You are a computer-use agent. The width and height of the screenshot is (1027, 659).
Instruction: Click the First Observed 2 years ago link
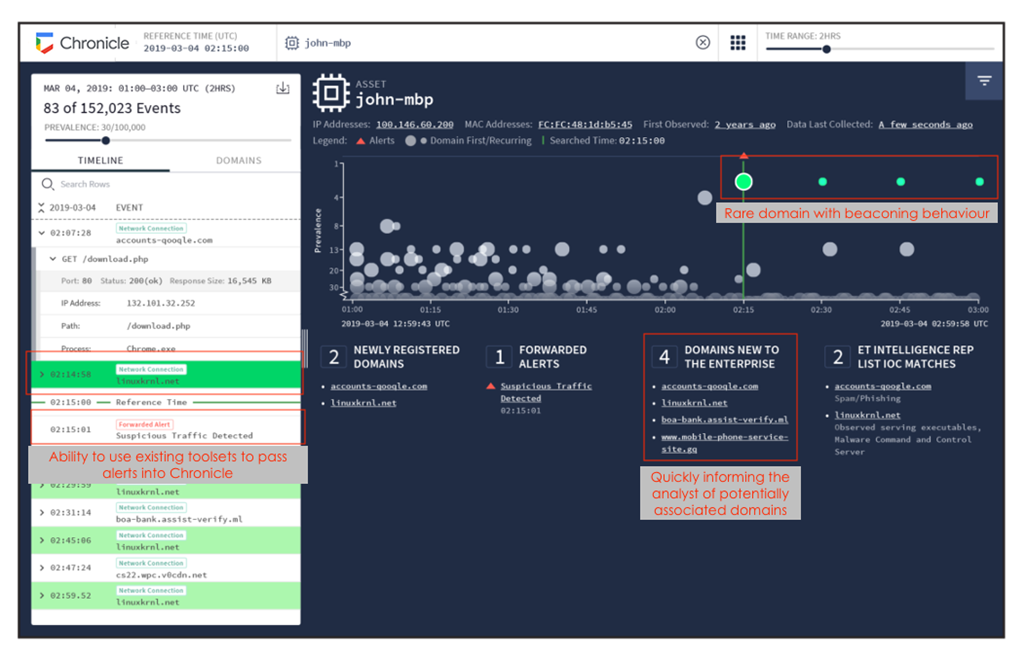click(745, 124)
